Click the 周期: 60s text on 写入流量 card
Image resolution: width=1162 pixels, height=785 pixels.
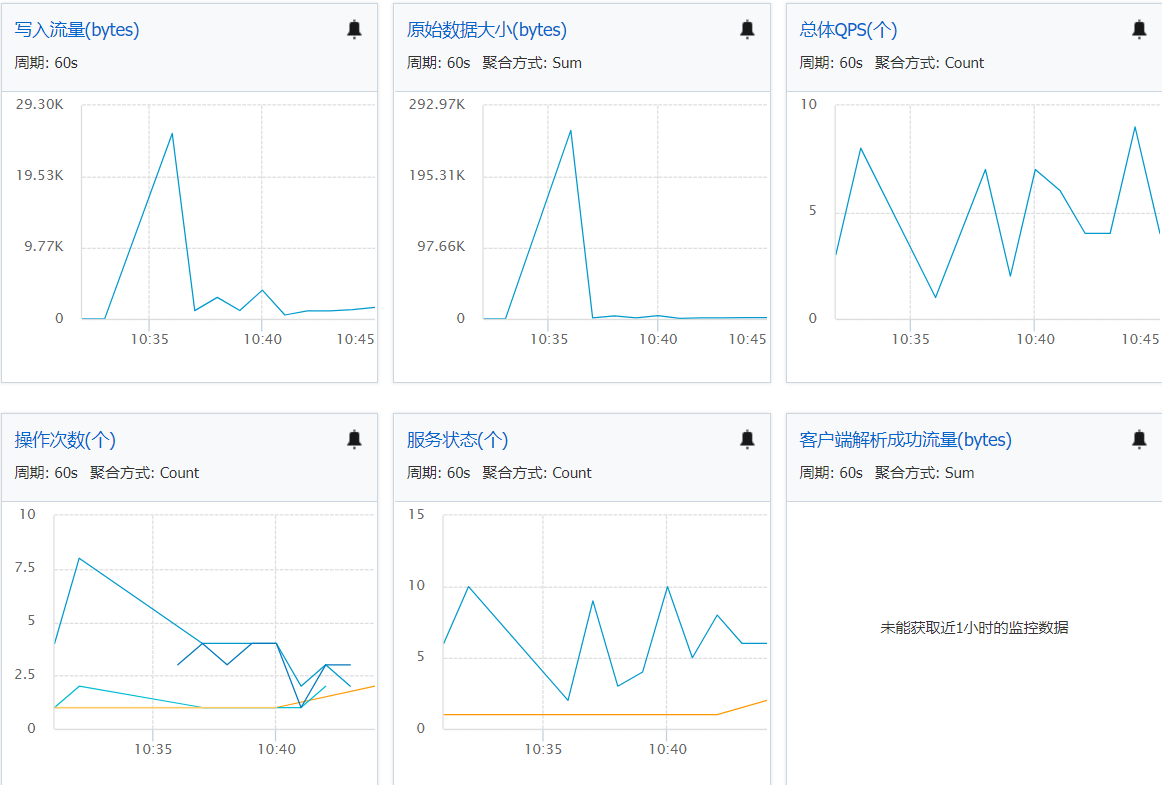tap(46, 63)
